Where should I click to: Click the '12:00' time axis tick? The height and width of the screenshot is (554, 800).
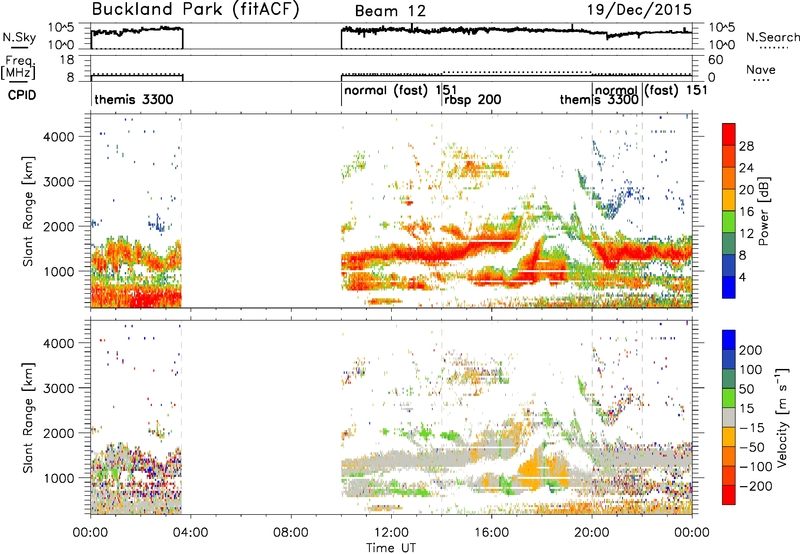[391, 533]
